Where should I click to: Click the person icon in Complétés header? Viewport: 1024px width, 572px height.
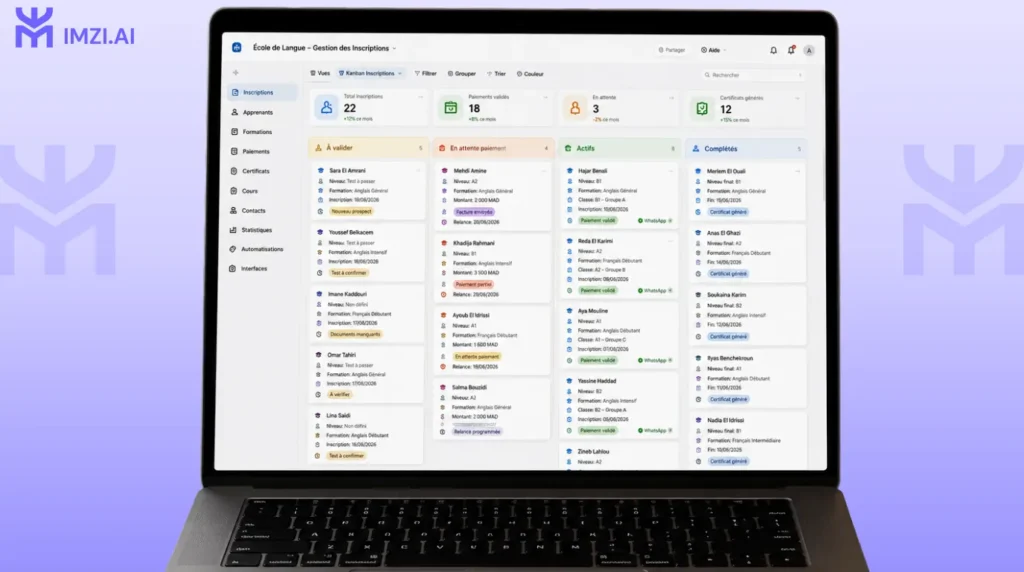696,149
